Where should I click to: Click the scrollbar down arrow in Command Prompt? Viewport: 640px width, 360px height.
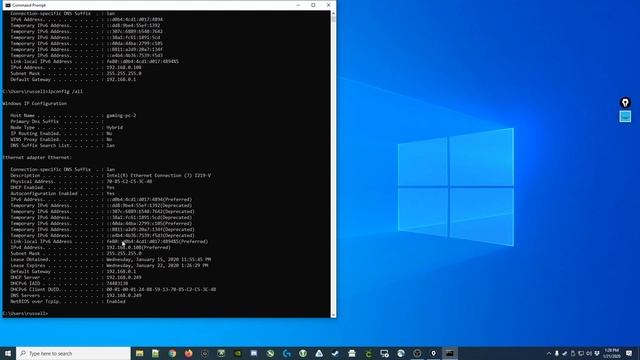click(333, 315)
